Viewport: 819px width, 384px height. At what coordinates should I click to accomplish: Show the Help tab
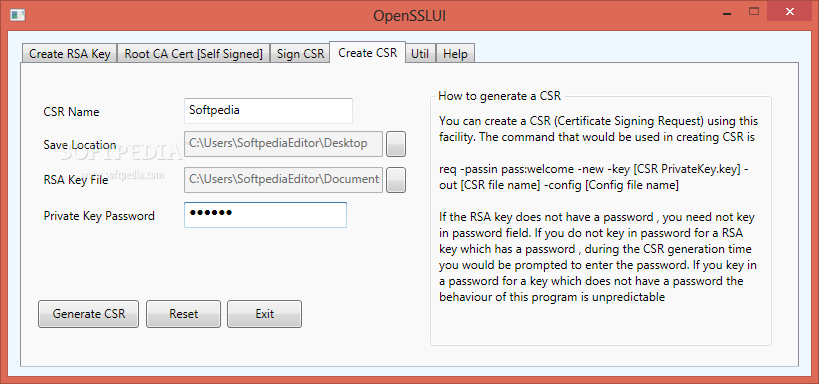point(455,54)
